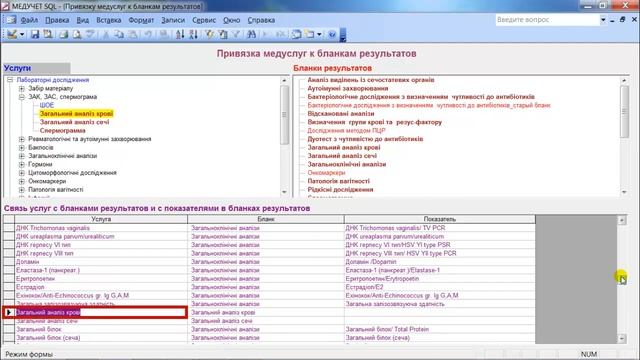640x360 pixels.
Task: Expand the Онкомаркери tree node
Action: tap(22, 181)
